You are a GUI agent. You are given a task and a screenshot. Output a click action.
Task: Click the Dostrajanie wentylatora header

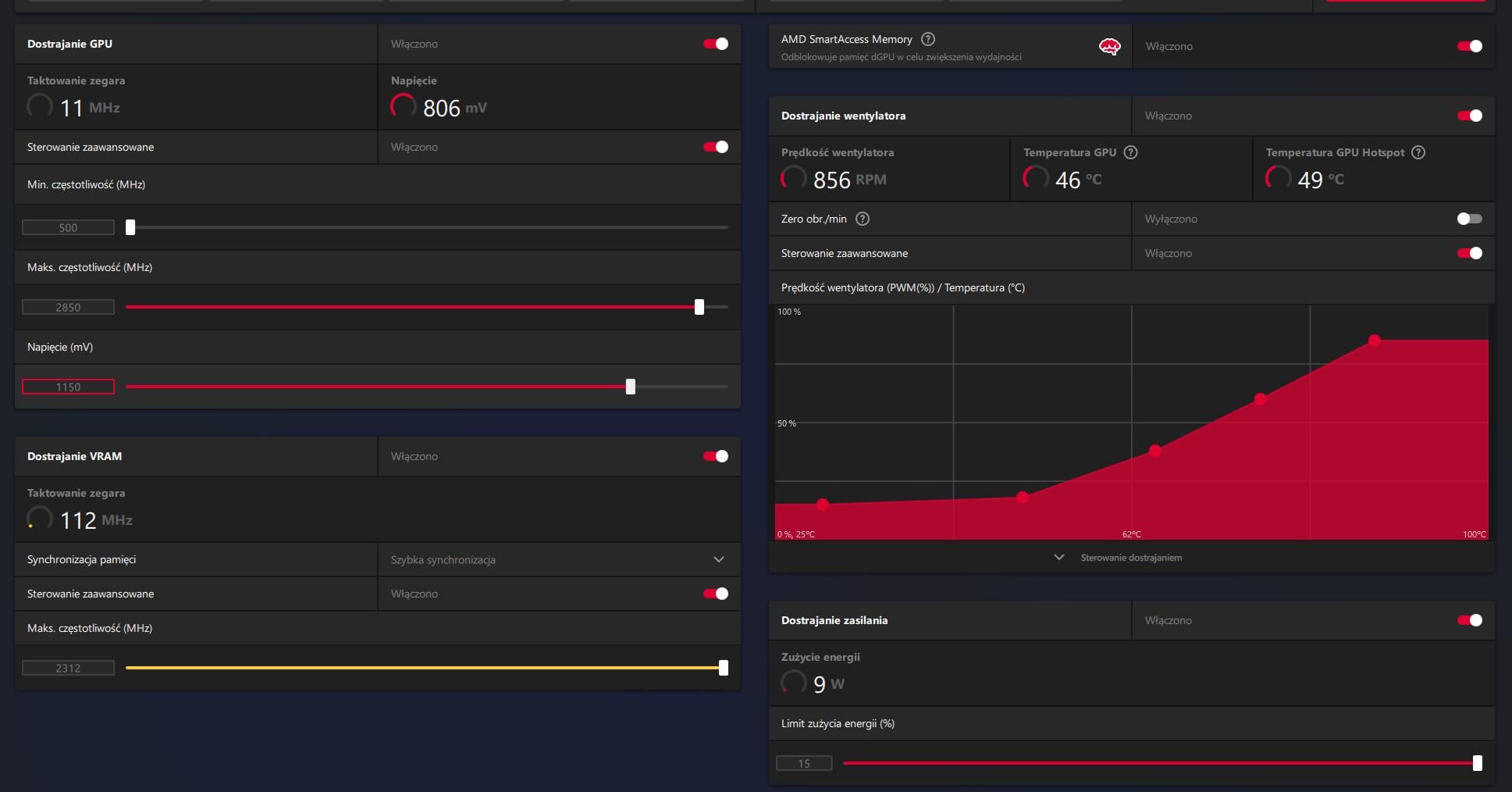843,116
